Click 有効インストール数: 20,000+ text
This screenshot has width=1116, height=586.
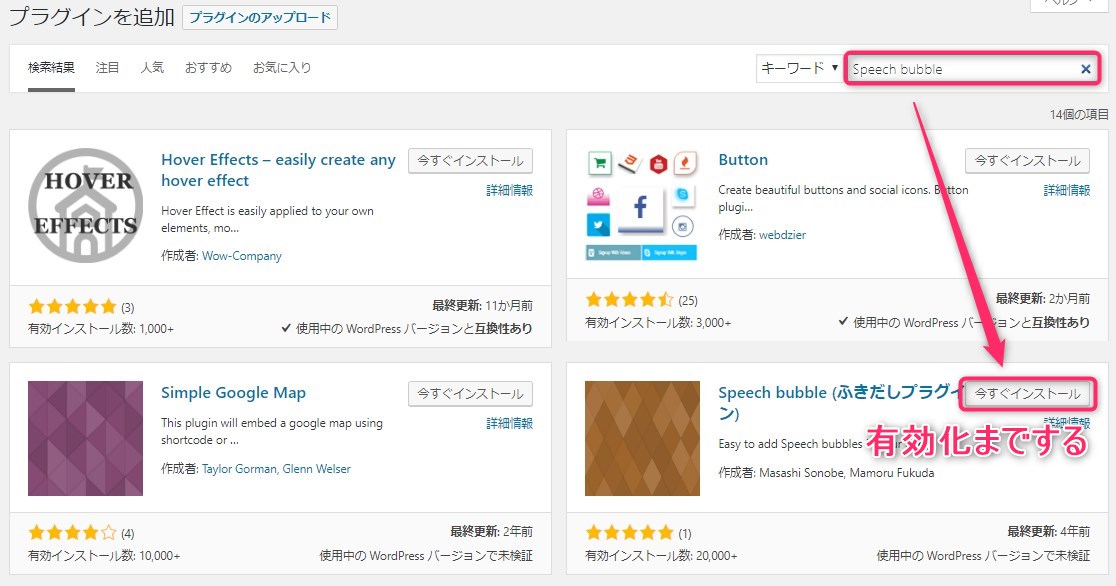(661, 555)
